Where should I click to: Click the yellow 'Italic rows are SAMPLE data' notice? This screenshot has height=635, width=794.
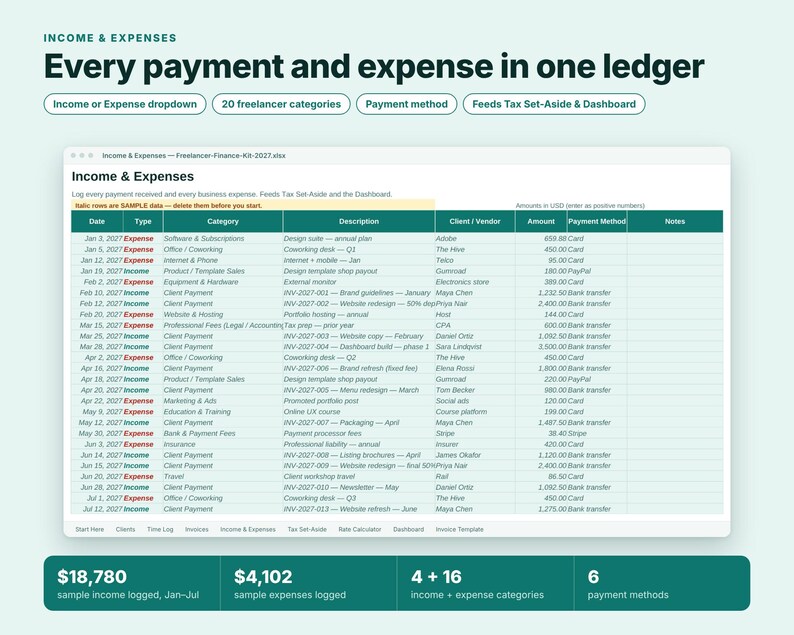pyautogui.click(x=253, y=206)
